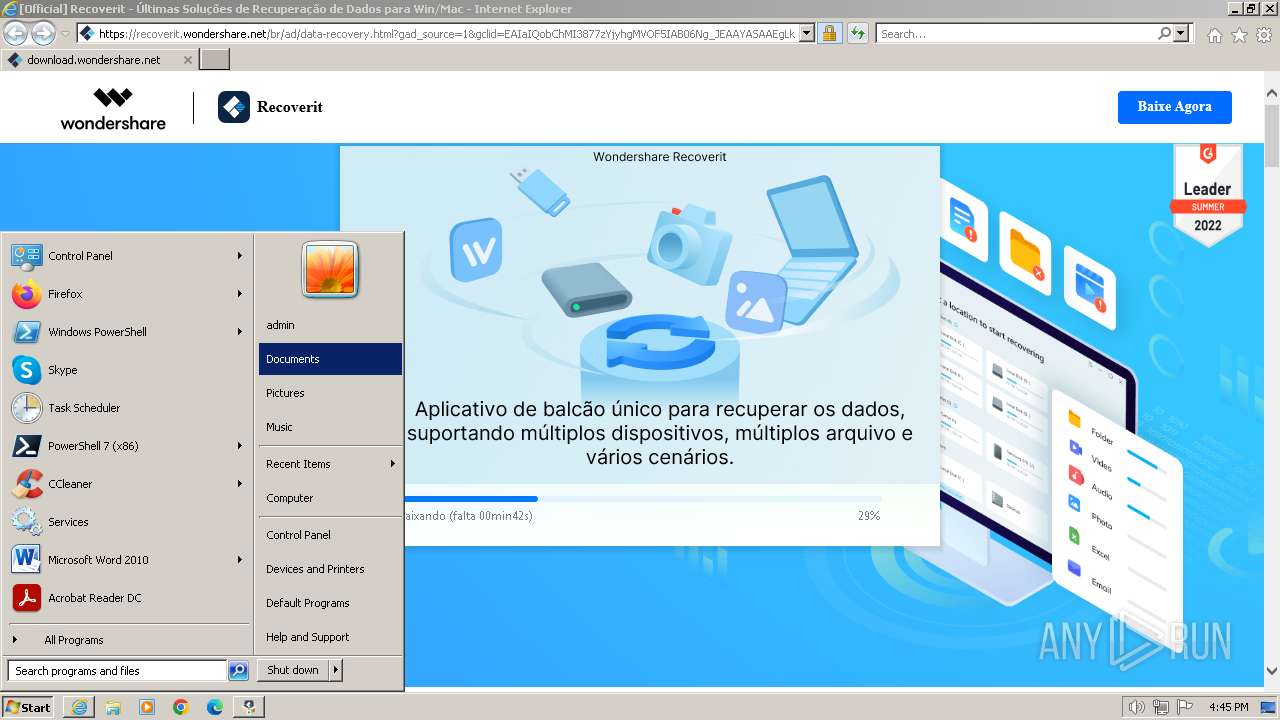Open the Pictures folder entry

330,393
